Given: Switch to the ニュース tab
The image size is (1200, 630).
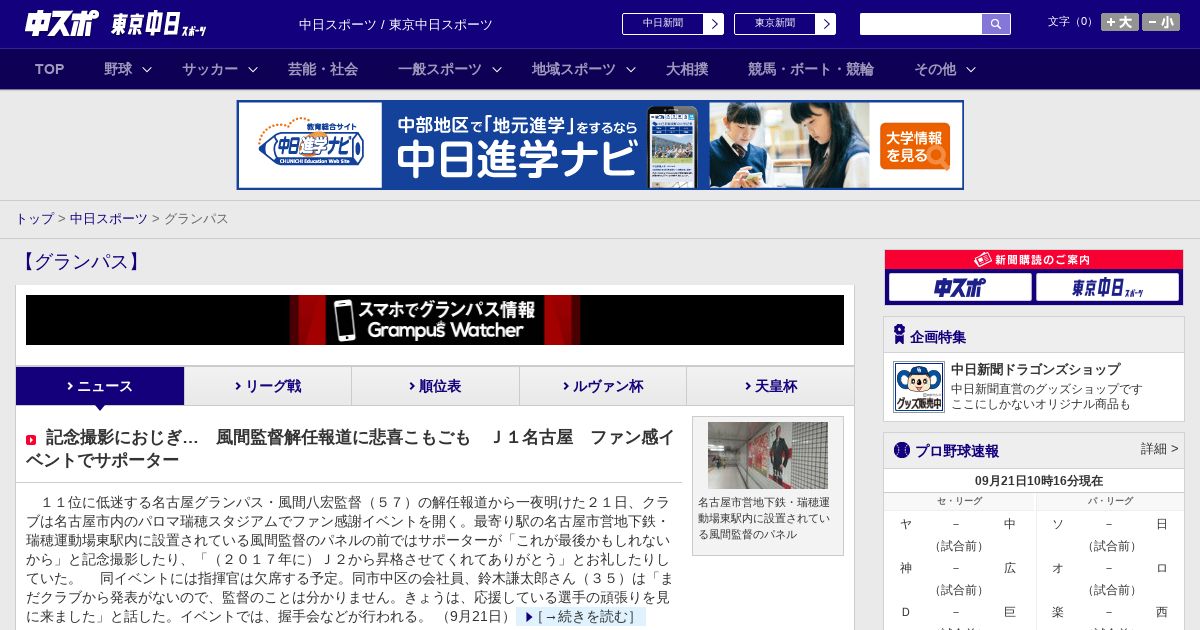Looking at the screenshot, I should coord(100,386).
